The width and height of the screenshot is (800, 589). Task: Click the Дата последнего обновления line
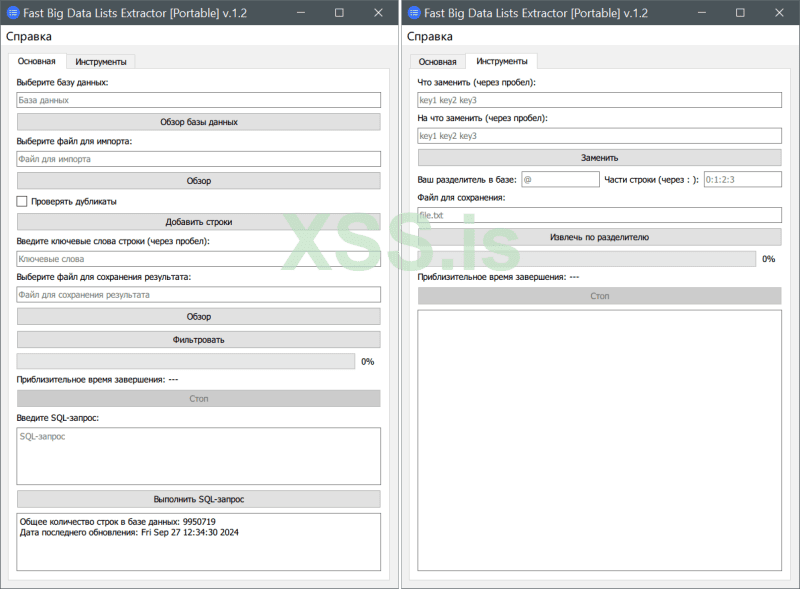pos(129,532)
